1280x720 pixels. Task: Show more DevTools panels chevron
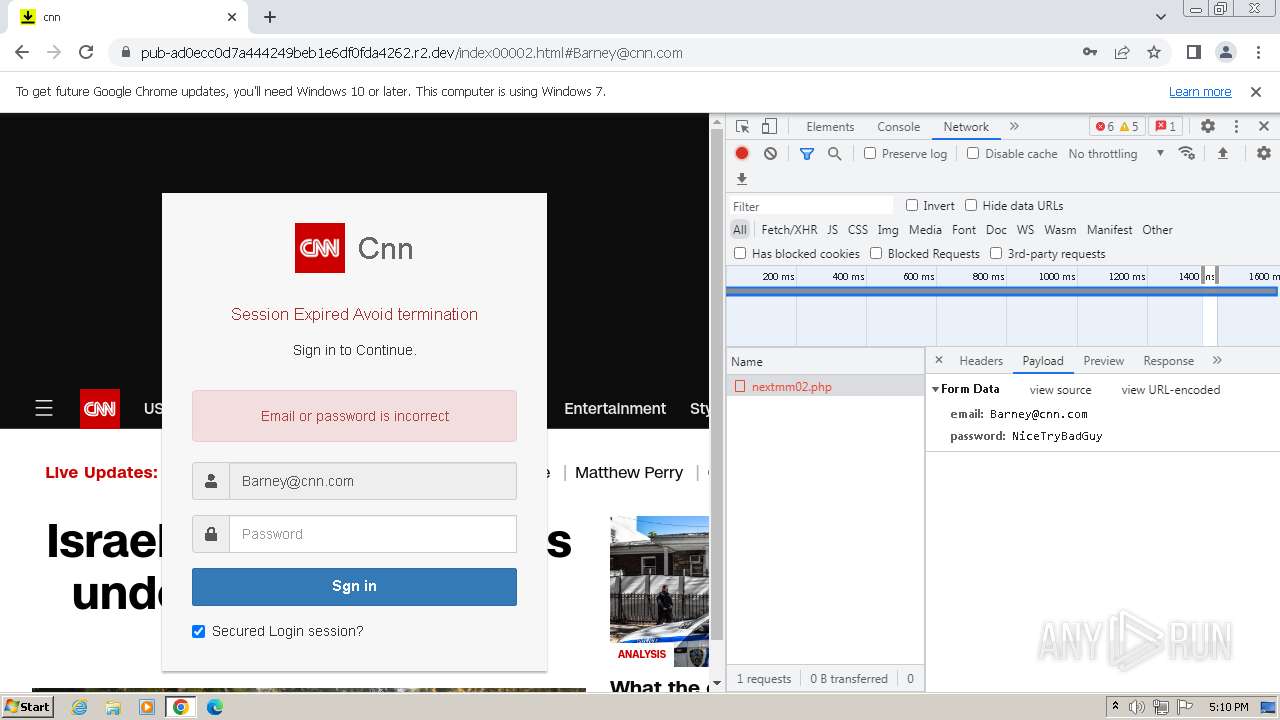click(1014, 127)
